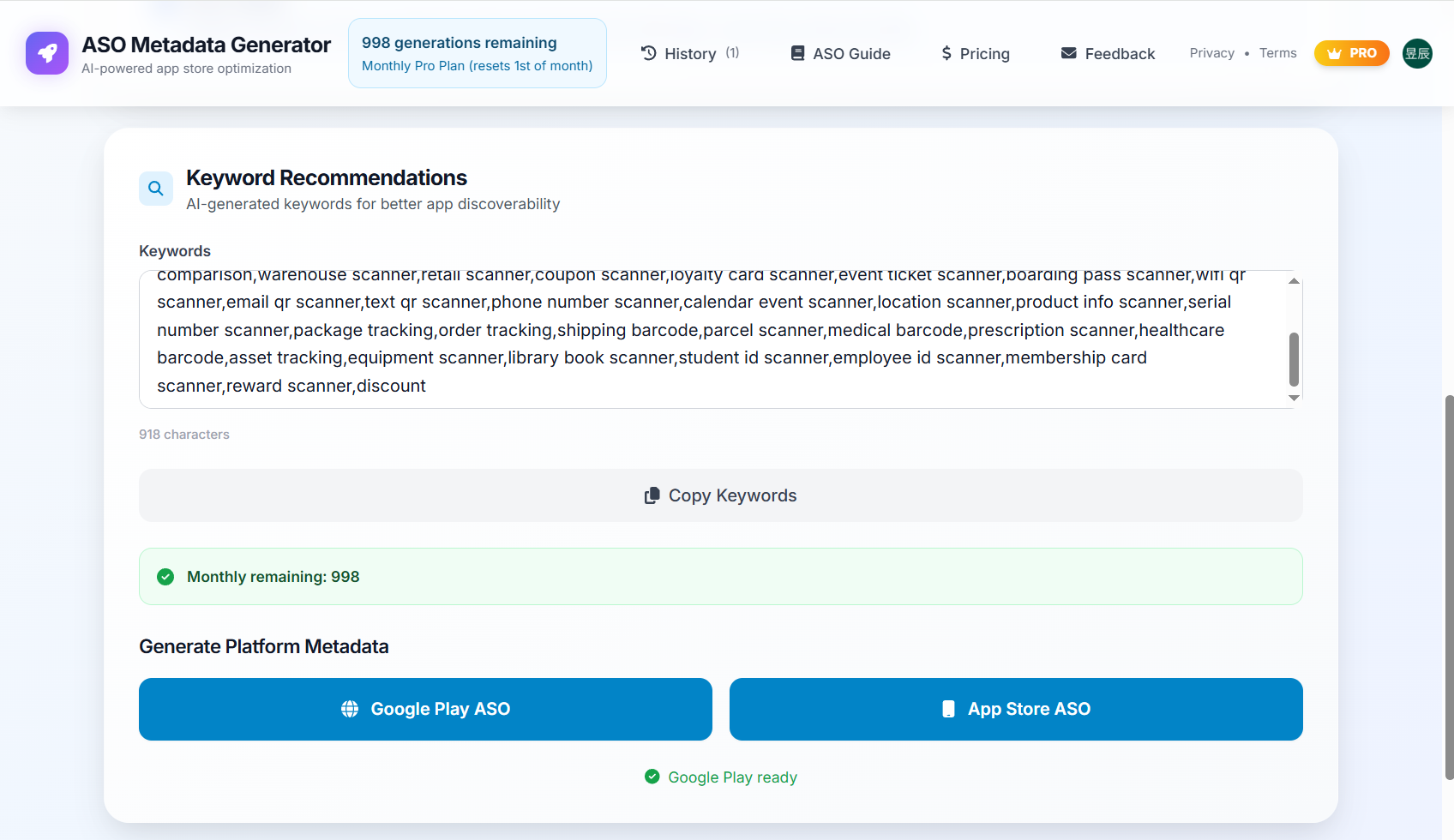Copy Keywords to clipboard
This screenshot has height=840, width=1454.
pyautogui.click(x=721, y=495)
